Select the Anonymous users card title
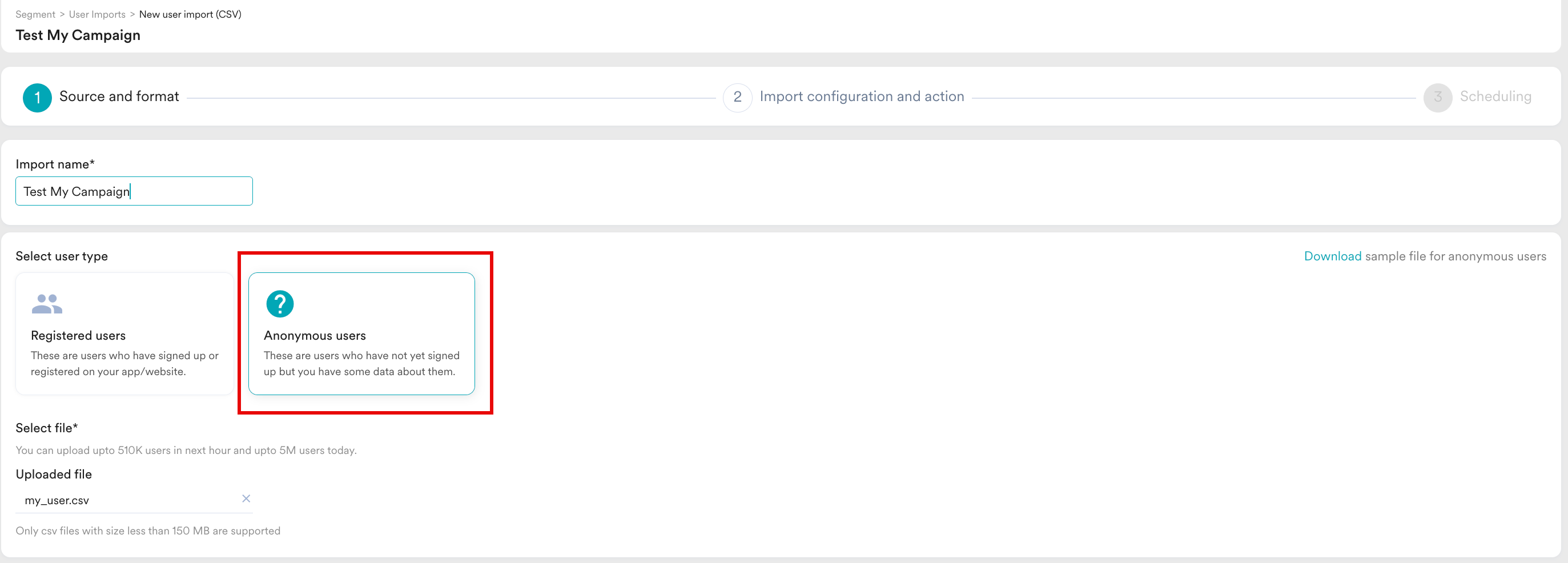The width and height of the screenshot is (1568, 563). coord(314,335)
